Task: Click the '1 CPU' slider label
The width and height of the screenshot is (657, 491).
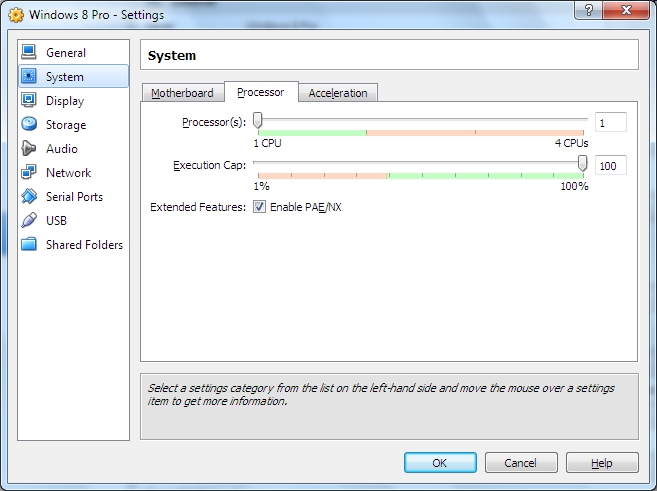Action: tap(267, 143)
